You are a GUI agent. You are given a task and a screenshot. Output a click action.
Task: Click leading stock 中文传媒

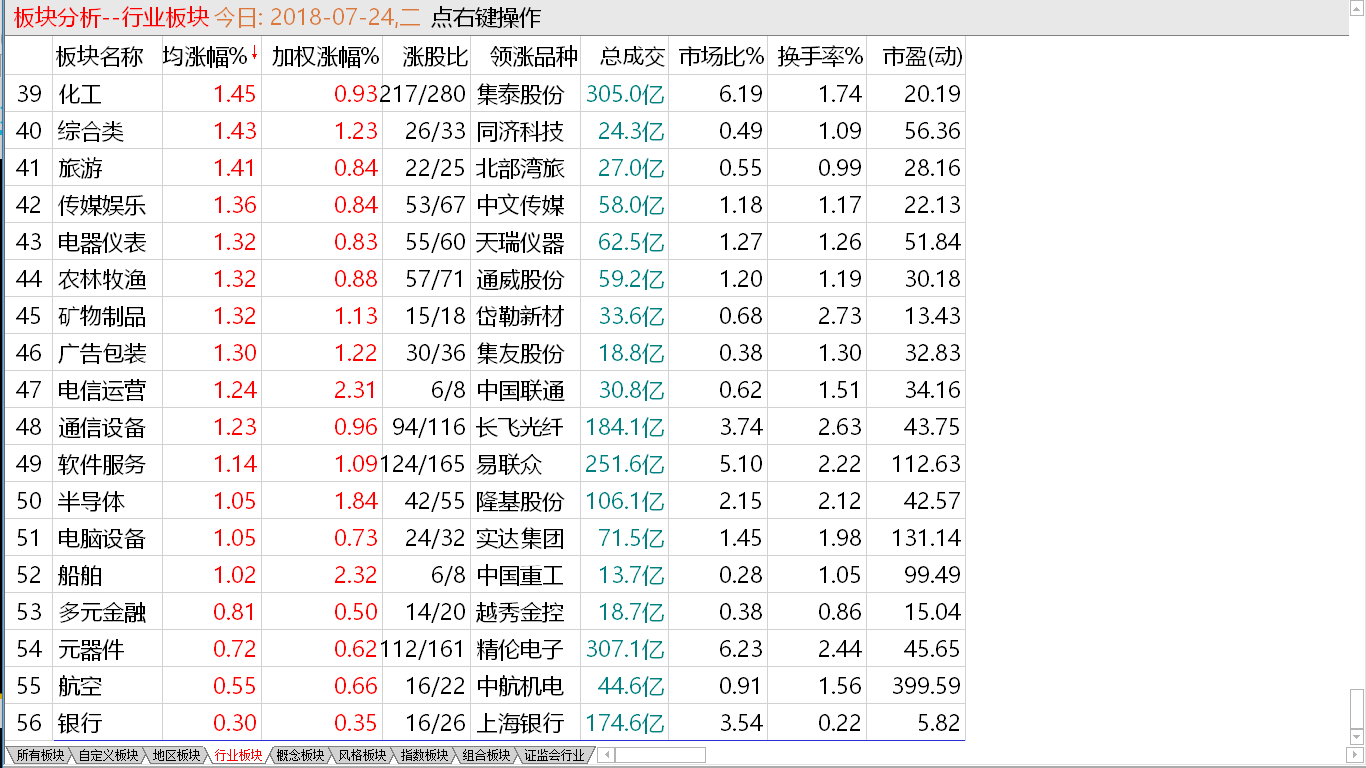click(x=521, y=205)
